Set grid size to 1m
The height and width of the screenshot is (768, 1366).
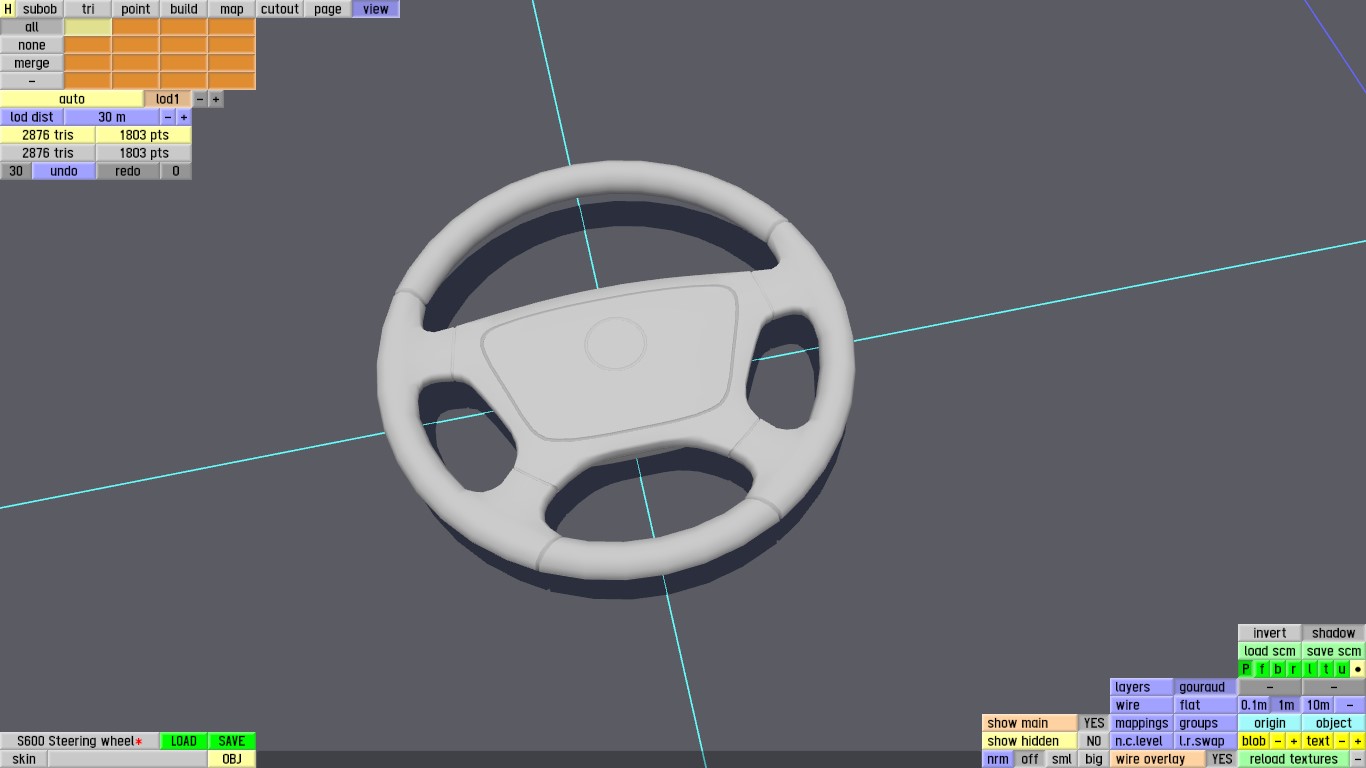tap(1286, 705)
